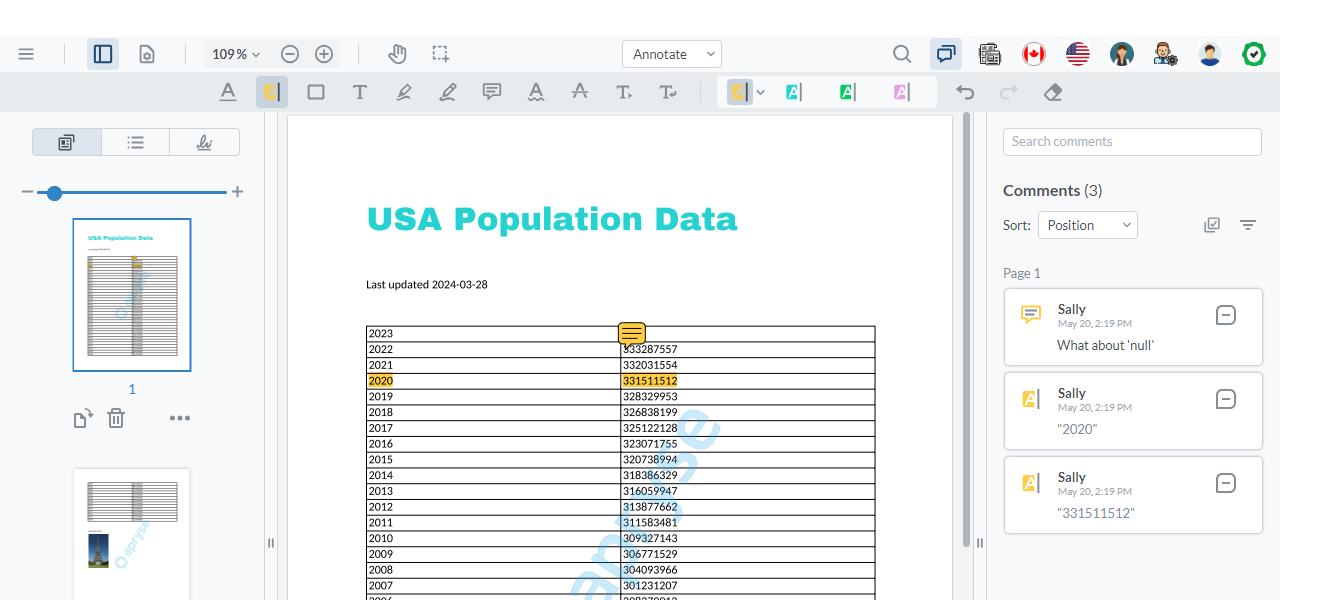Switch to the thumbnails panel tab
This screenshot has height=600, width=1332.
pyautogui.click(x=67, y=142)
